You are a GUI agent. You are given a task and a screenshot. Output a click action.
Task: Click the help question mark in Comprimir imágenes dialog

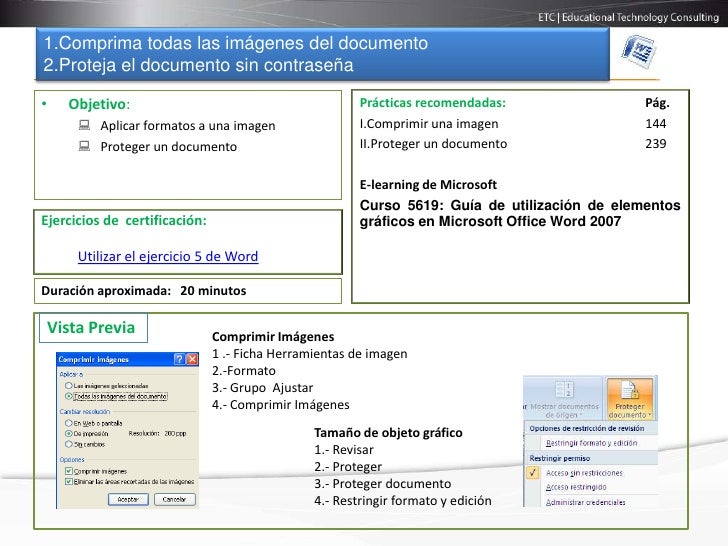tap(179, 359)
